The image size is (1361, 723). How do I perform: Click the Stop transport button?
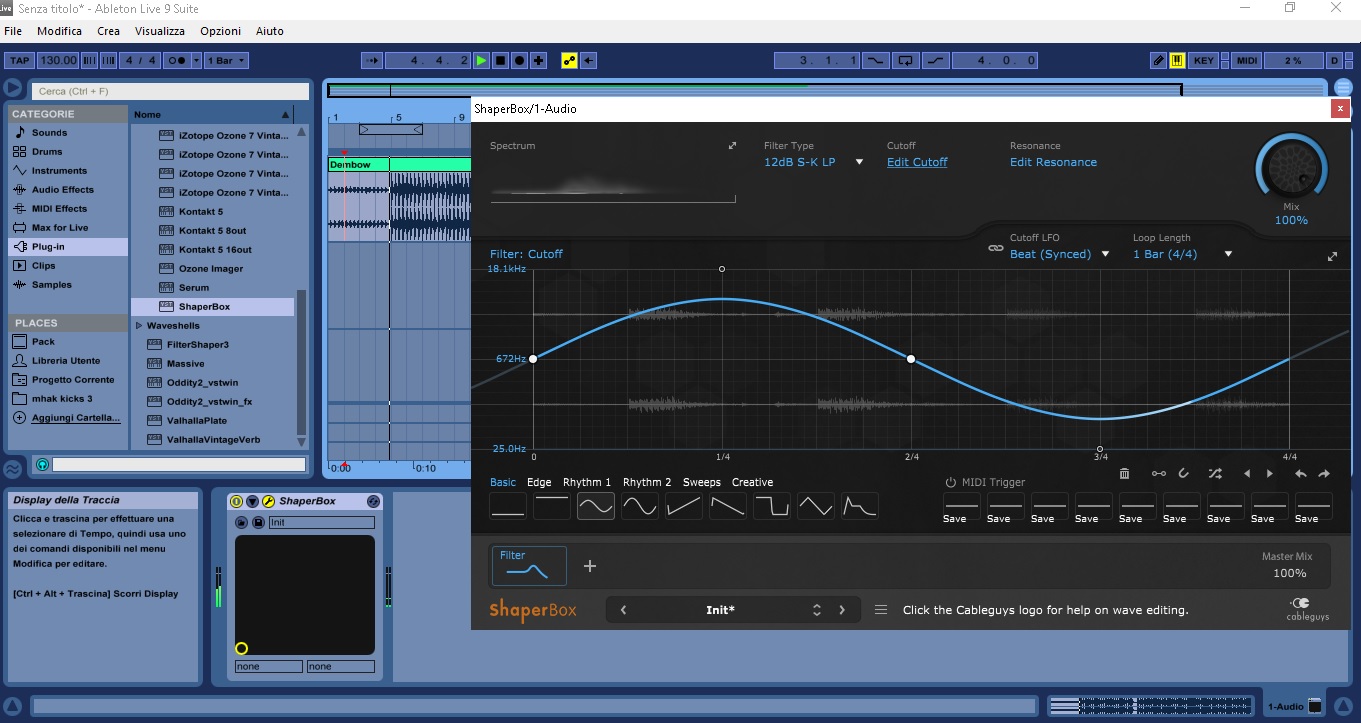click(x=501, y=61)
